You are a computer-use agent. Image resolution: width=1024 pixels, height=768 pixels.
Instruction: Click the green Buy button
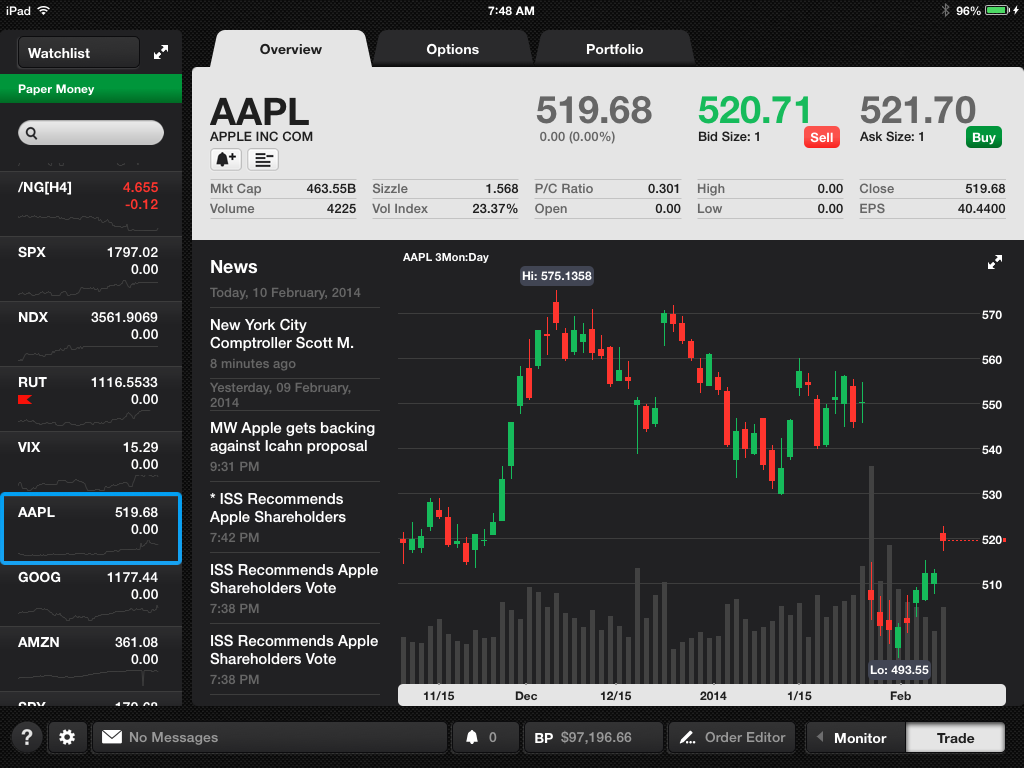(x=984, y=137)
